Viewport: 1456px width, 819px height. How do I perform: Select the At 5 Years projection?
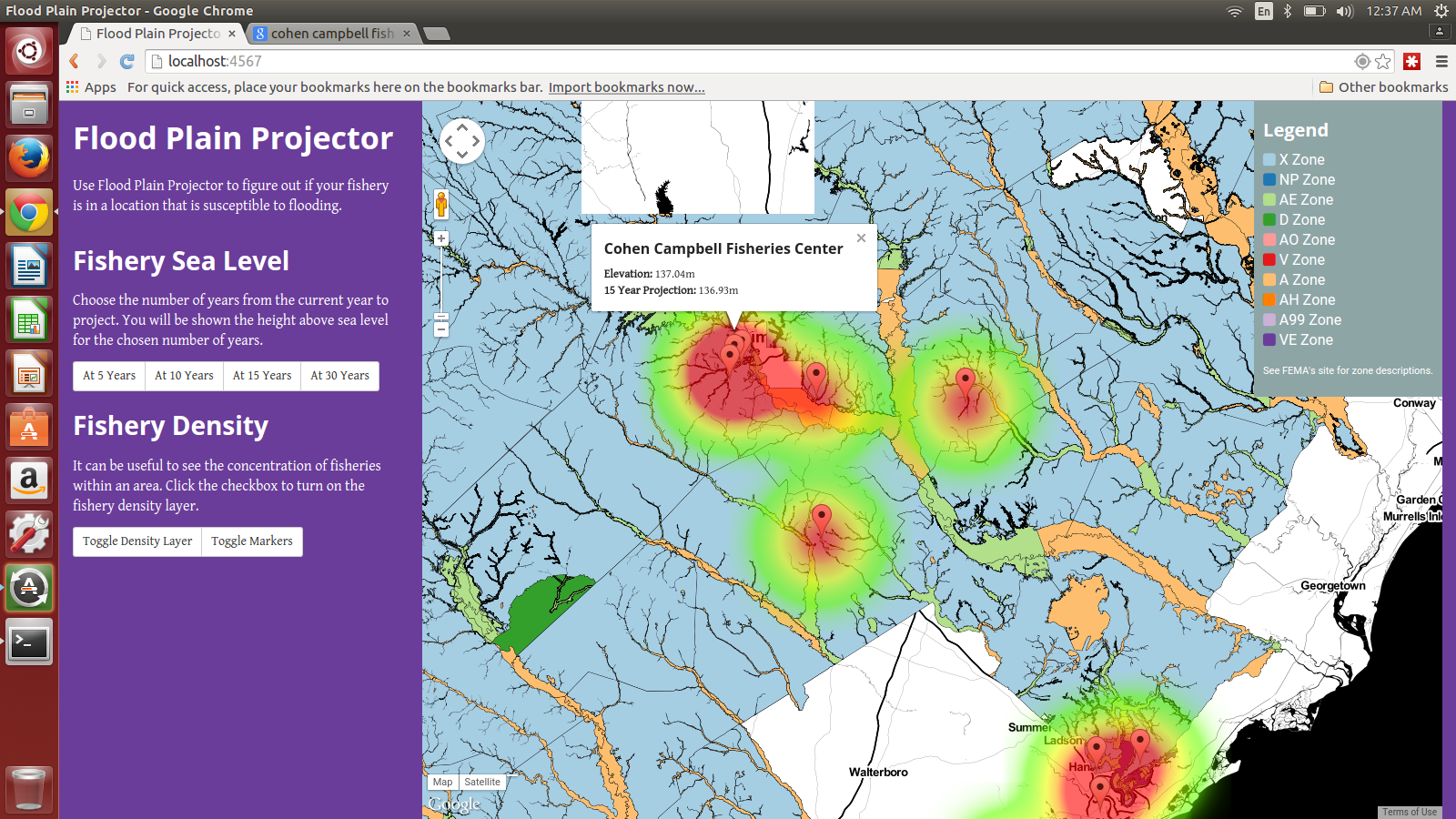point(109,376)
